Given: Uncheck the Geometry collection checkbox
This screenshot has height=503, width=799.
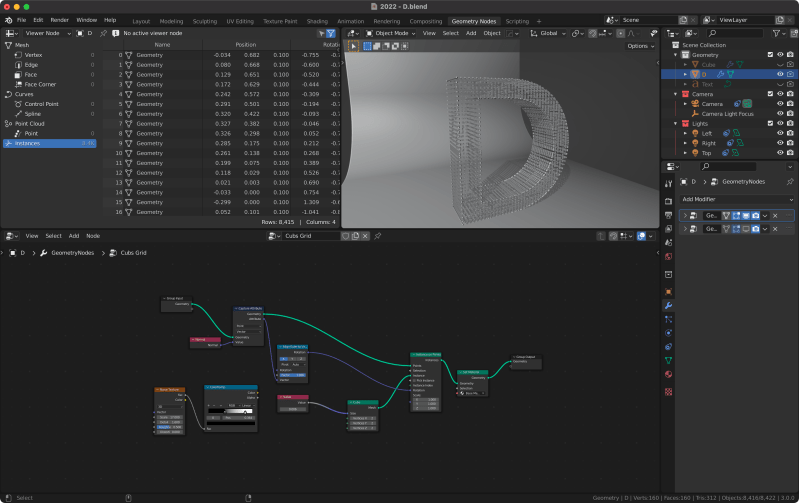Looking at the screenshot, I should [770, 55].
